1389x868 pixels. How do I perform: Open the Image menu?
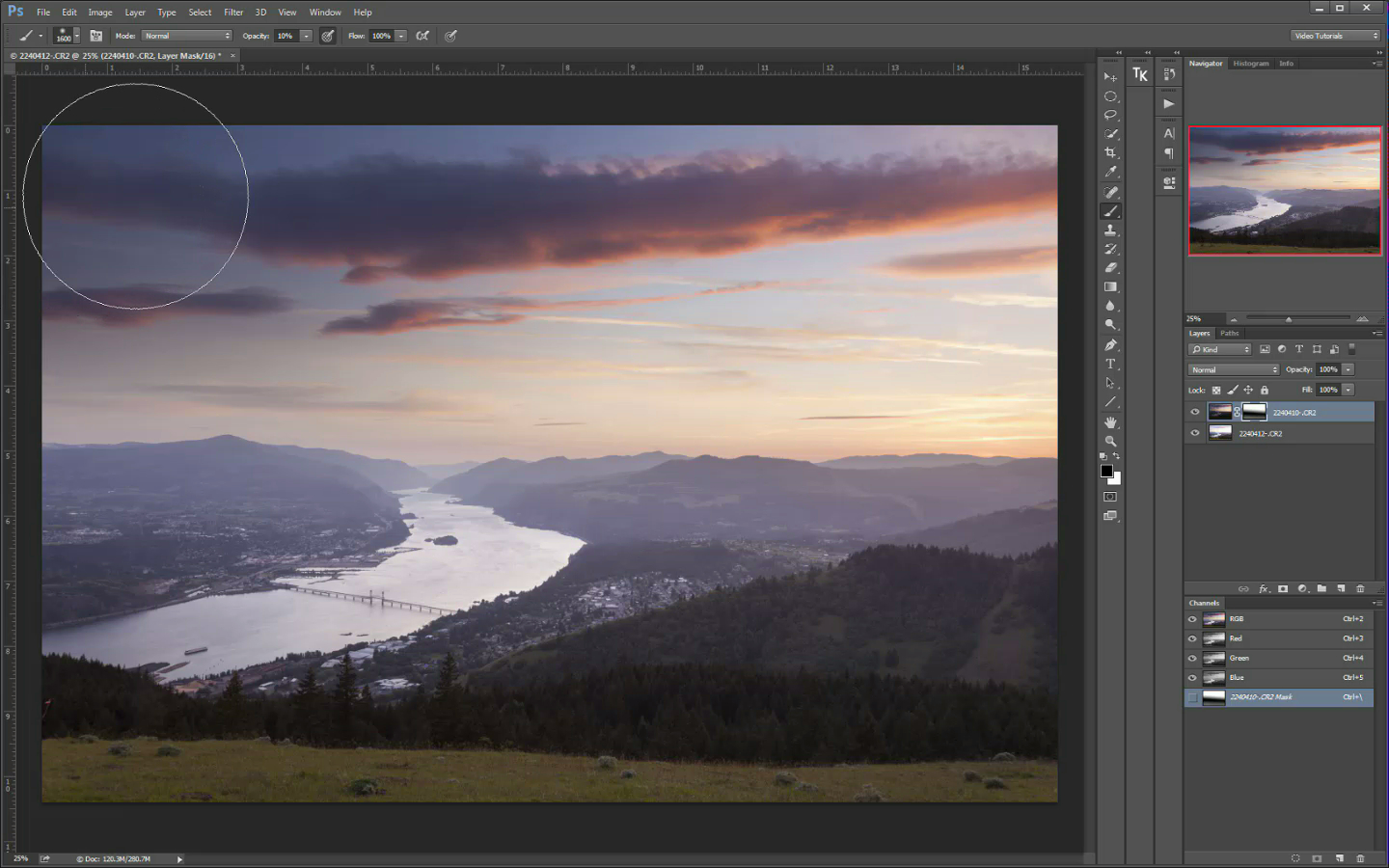pos(100,13)
